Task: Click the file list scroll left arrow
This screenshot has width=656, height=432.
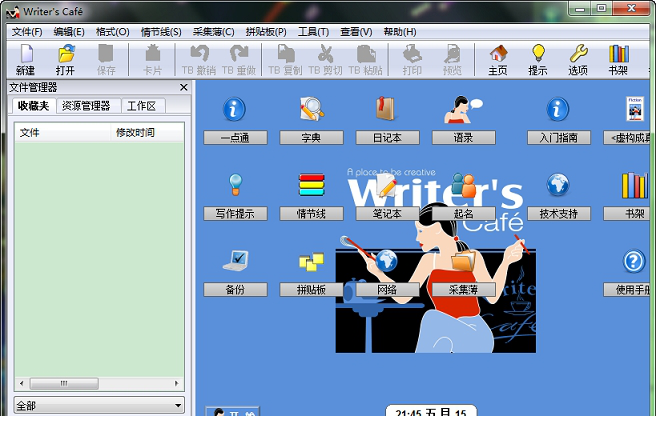Action: coord(22,383)
